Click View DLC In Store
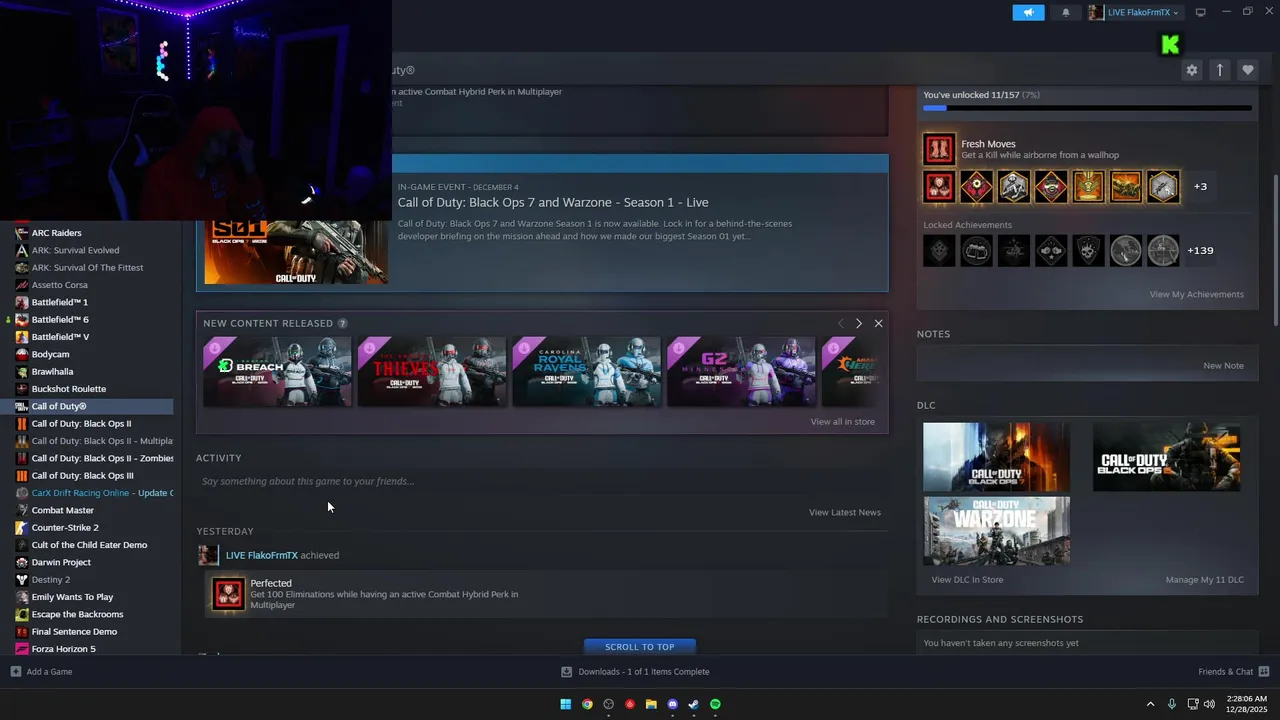The image size is (1280, 720). (x=967, y=580)
